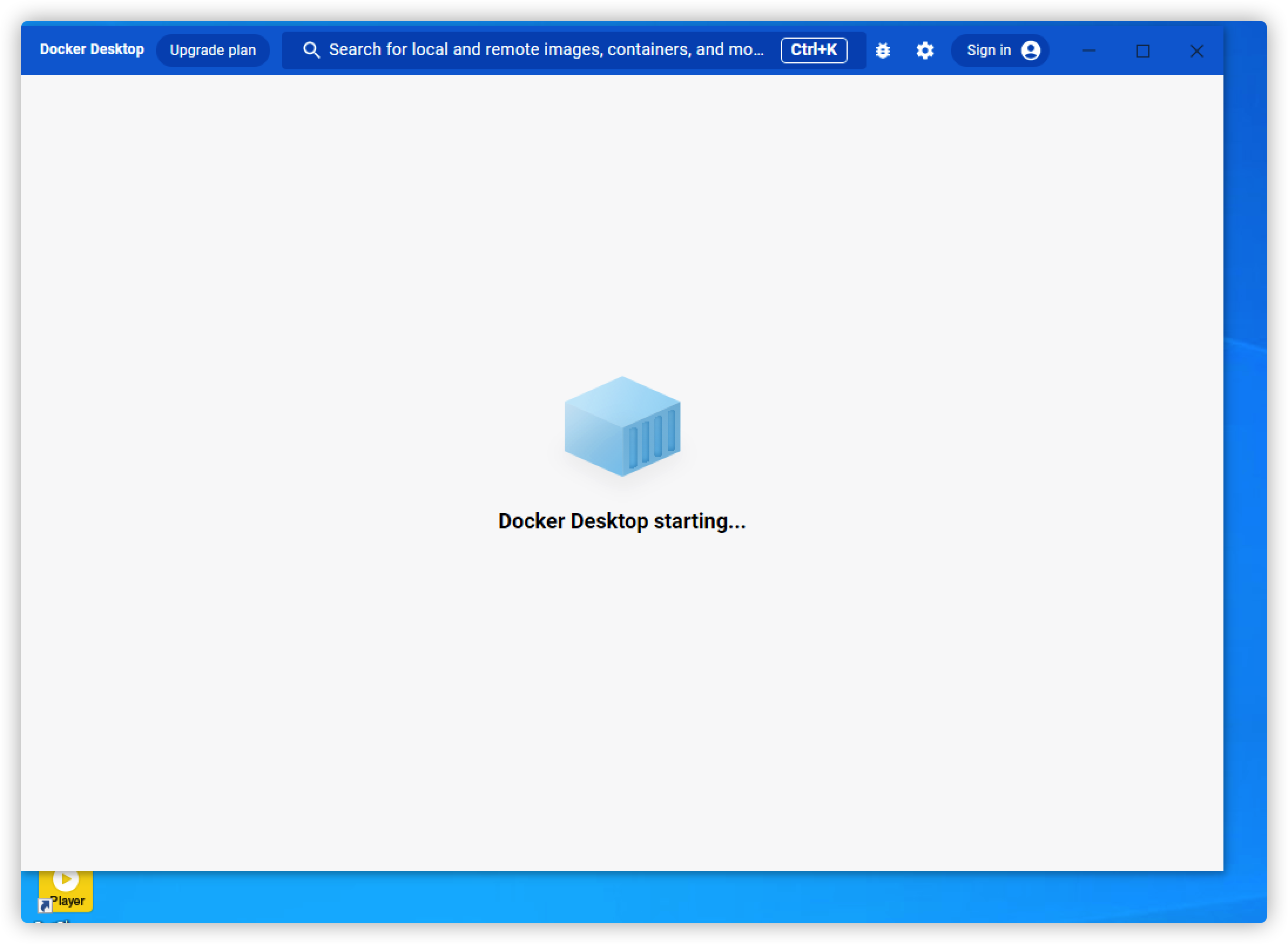The width and height of the screenshot is (1288, 944).
Task: Maximize the Docker Desktop window
Action: [1142, 51]
